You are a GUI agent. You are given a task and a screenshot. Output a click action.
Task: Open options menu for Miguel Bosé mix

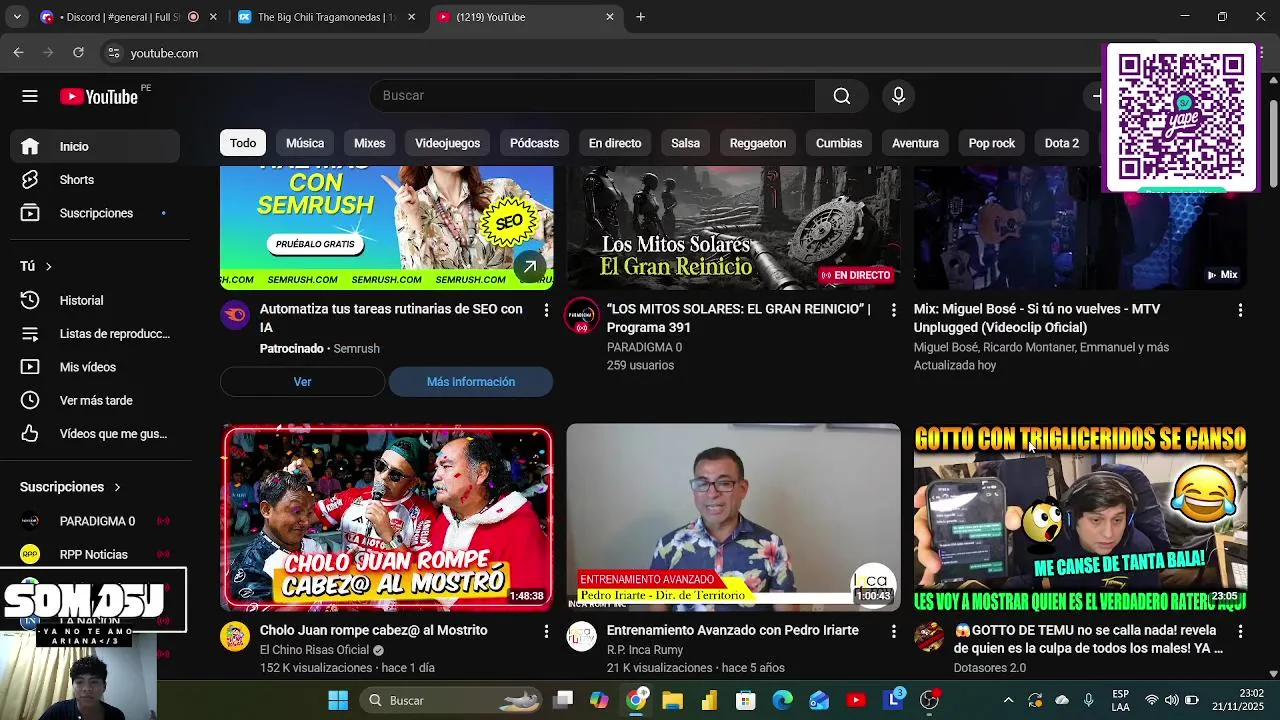1240,310
